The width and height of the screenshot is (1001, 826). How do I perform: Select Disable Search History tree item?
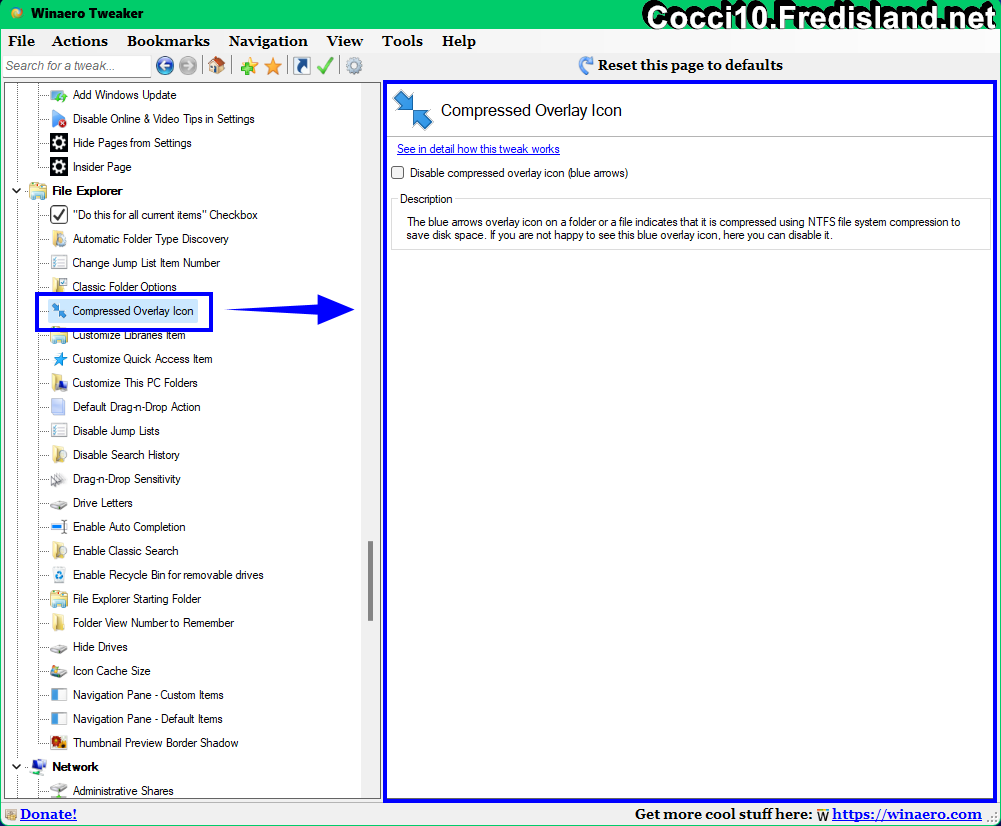click(126, 455)
